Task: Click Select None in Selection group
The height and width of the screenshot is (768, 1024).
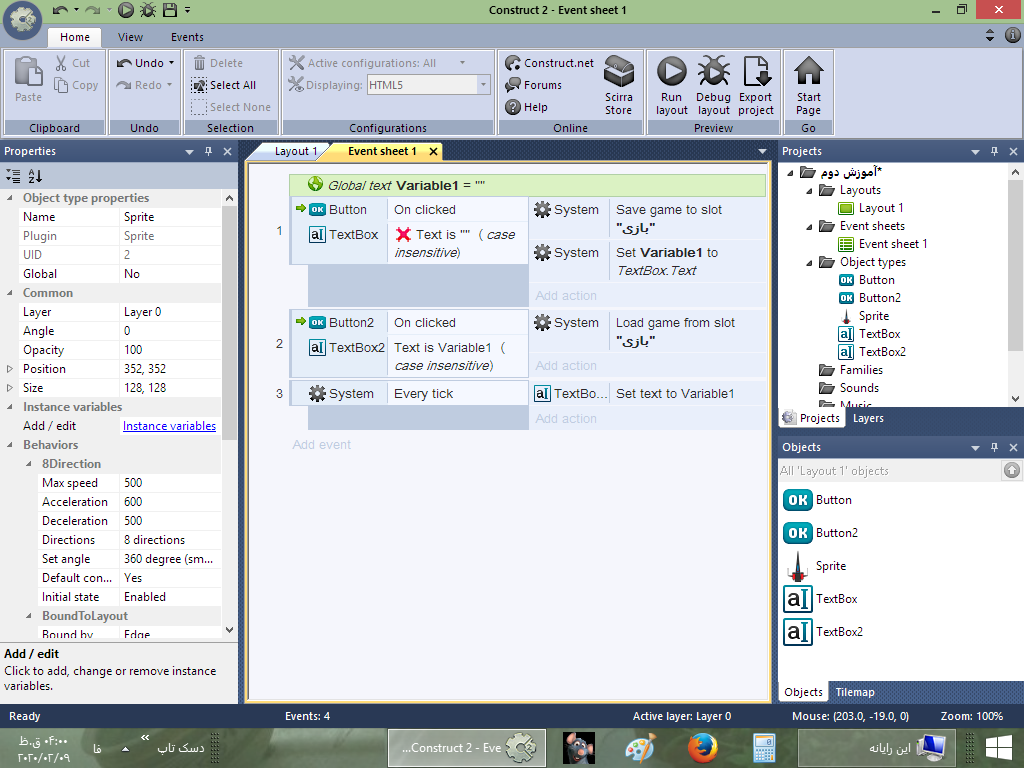Action: click(231, 107)
